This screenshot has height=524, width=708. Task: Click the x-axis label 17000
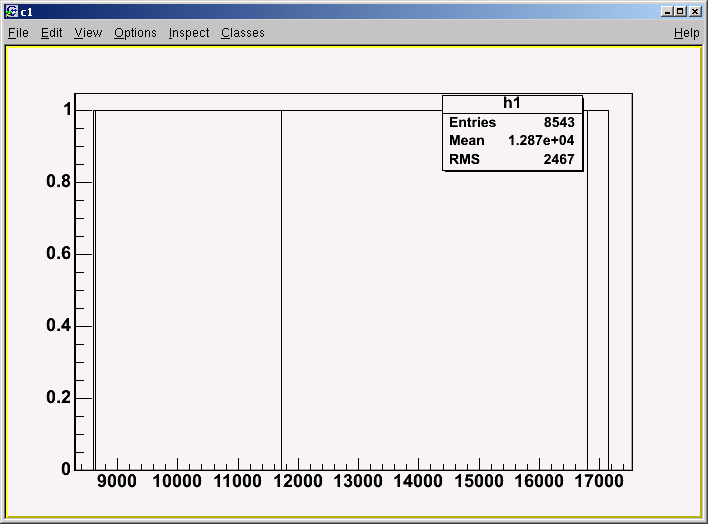599,481
